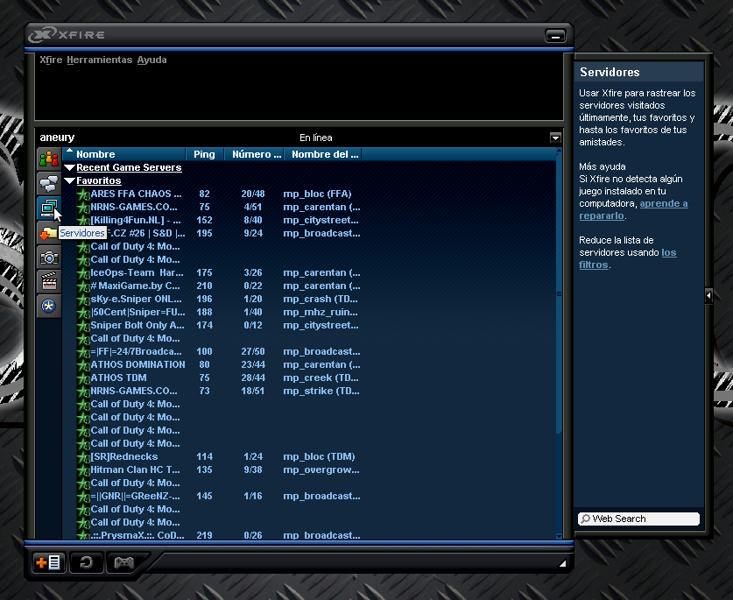Click the add server list button at the bottom
The image size is (733, 600).
(x=49, y=562)
